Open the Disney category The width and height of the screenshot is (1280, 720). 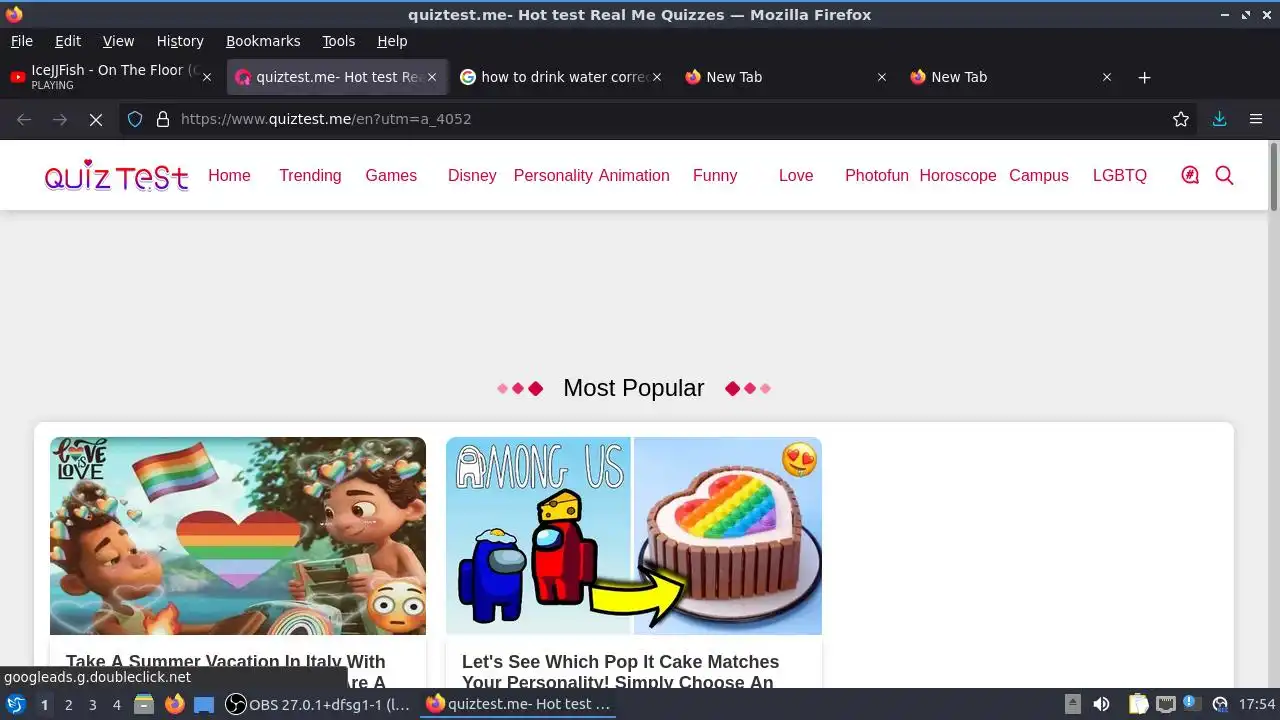[472, 175]
